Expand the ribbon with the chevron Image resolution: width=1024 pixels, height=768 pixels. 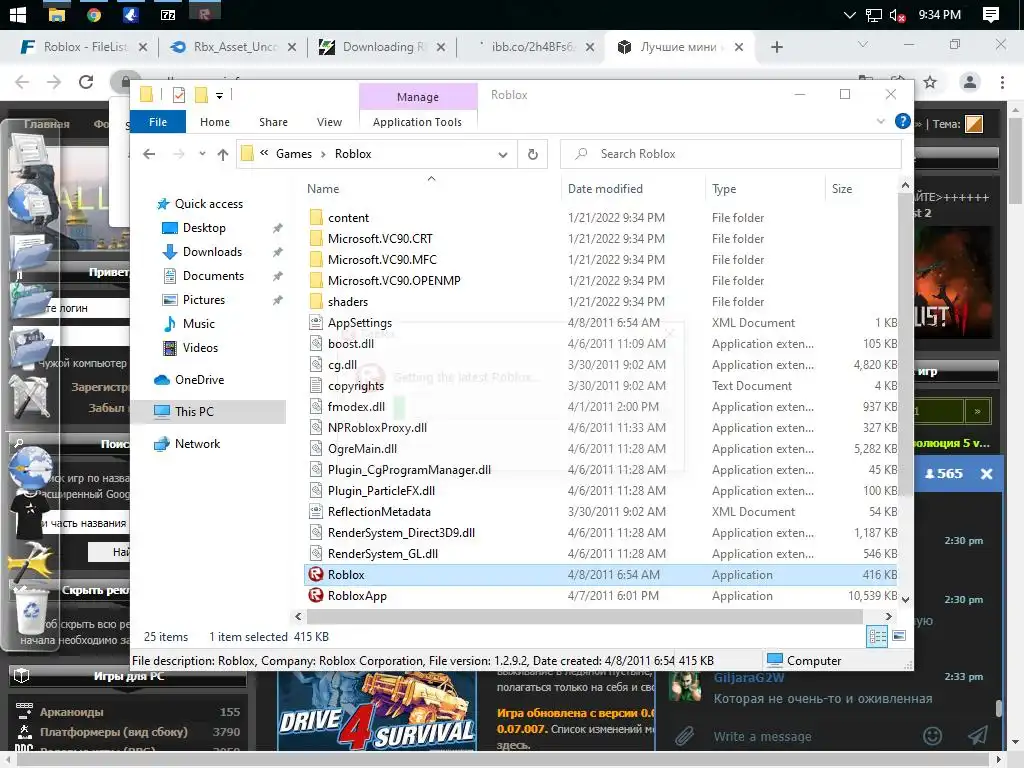tap(880, 121)
